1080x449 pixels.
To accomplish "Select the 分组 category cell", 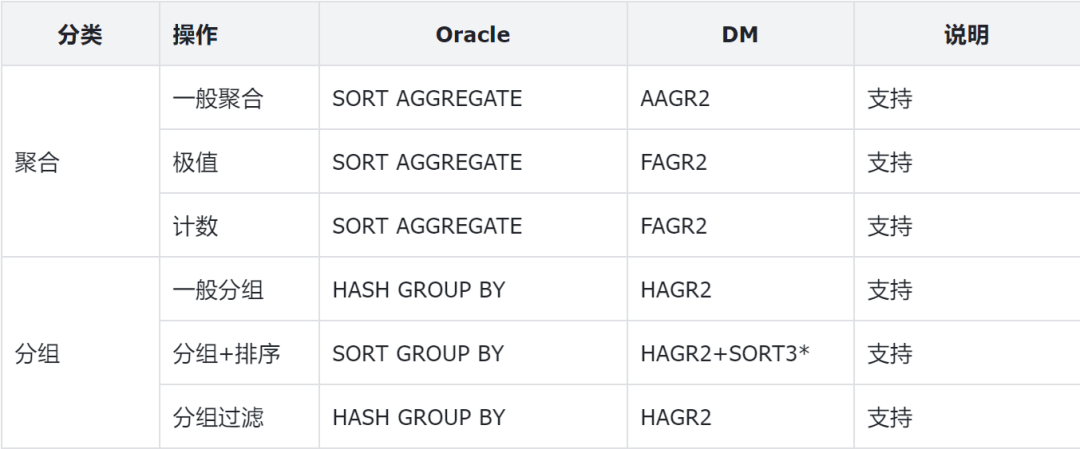I will 38,354.
